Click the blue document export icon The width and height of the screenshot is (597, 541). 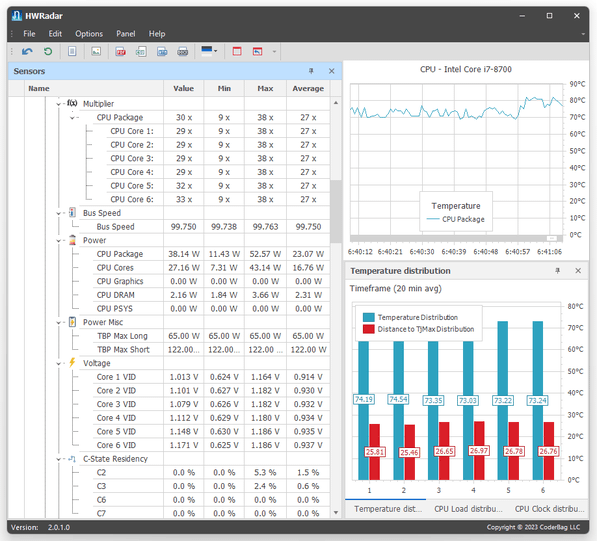[x=162, y=51]
